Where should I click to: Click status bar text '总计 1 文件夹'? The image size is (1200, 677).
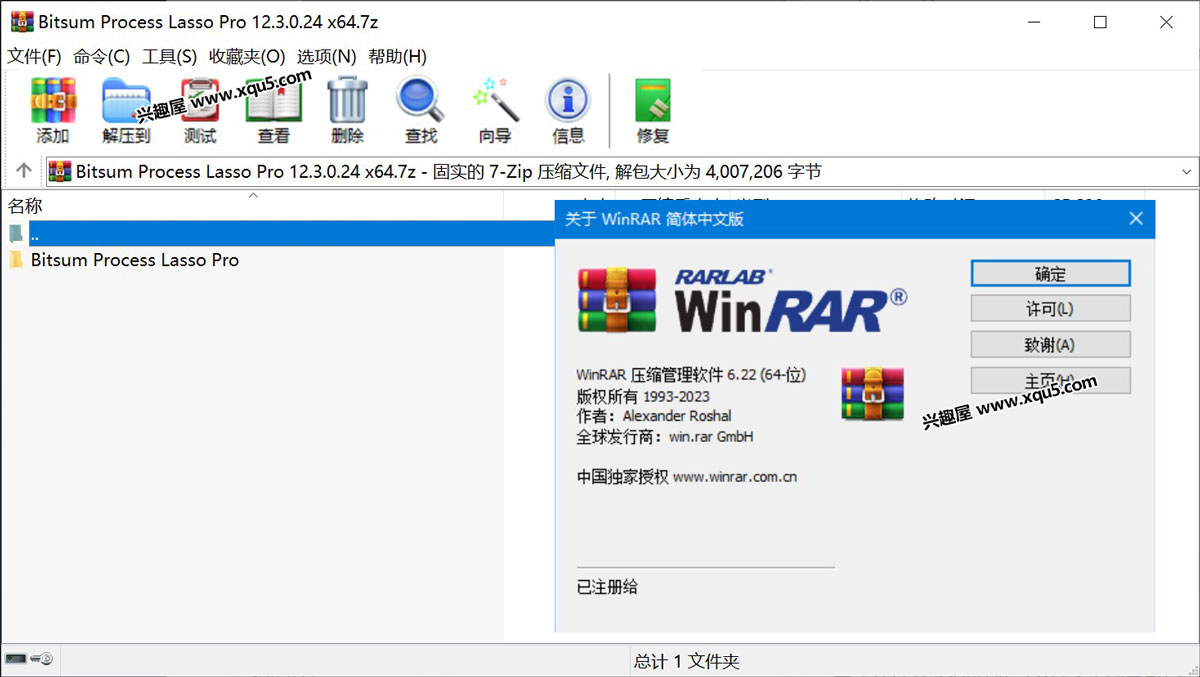click(686, 661)
